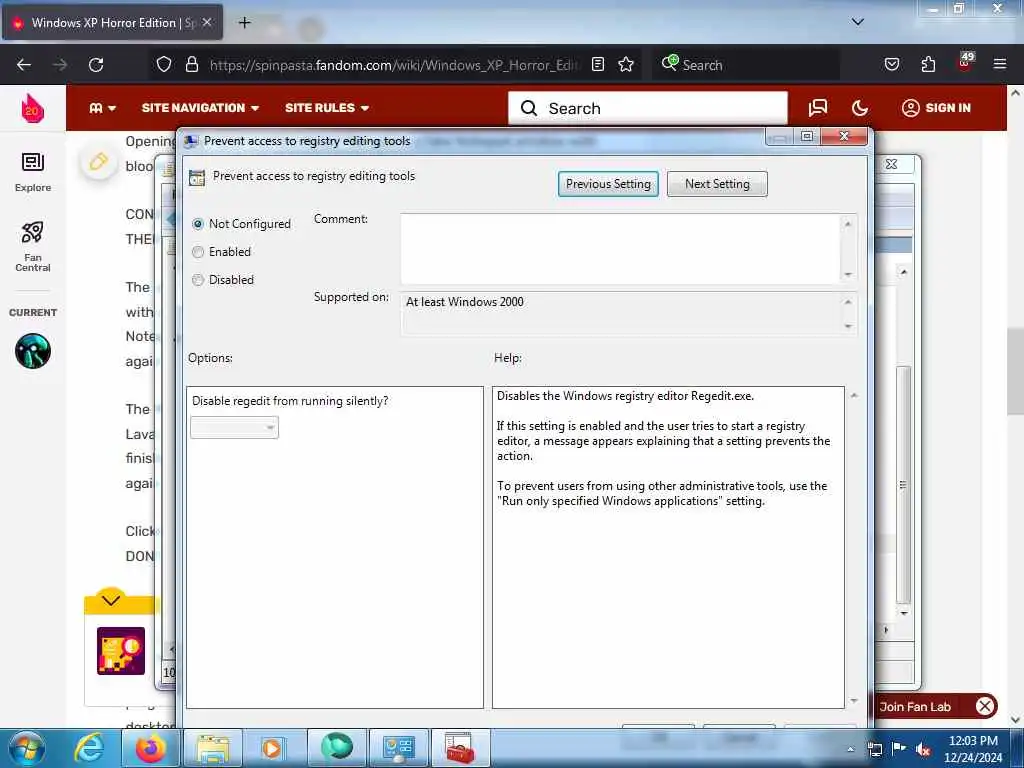This screenshot has width=1024, height=768.
Task: Click Help panel scroll down arrow
Action: click(x=854, y=701)
